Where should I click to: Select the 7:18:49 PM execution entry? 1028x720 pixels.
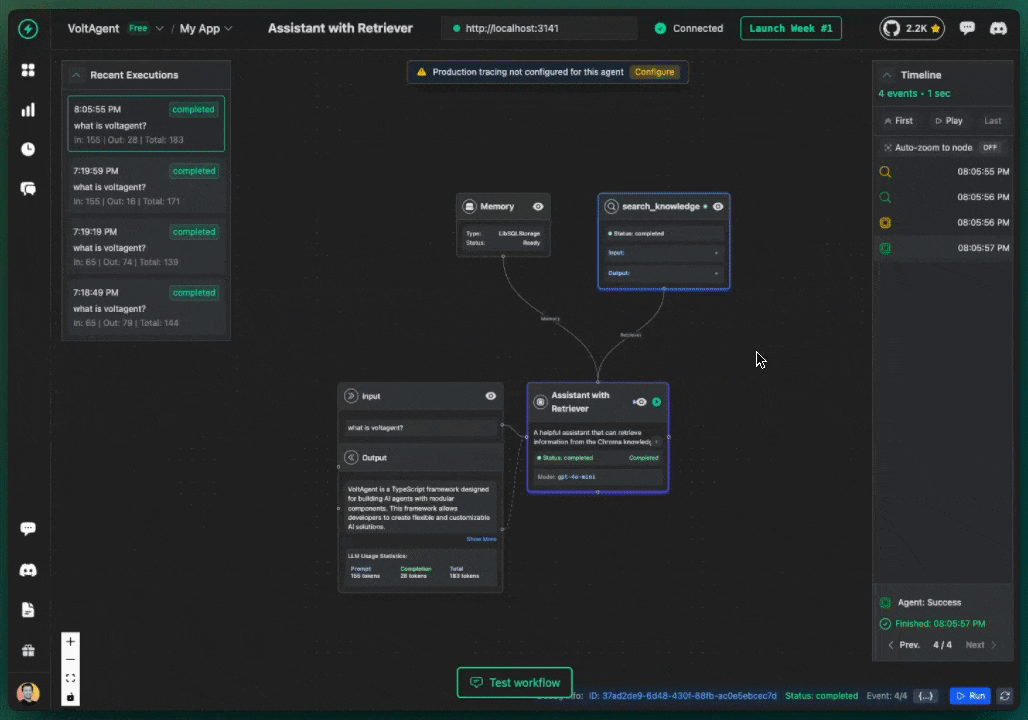[x=146, y=308]
